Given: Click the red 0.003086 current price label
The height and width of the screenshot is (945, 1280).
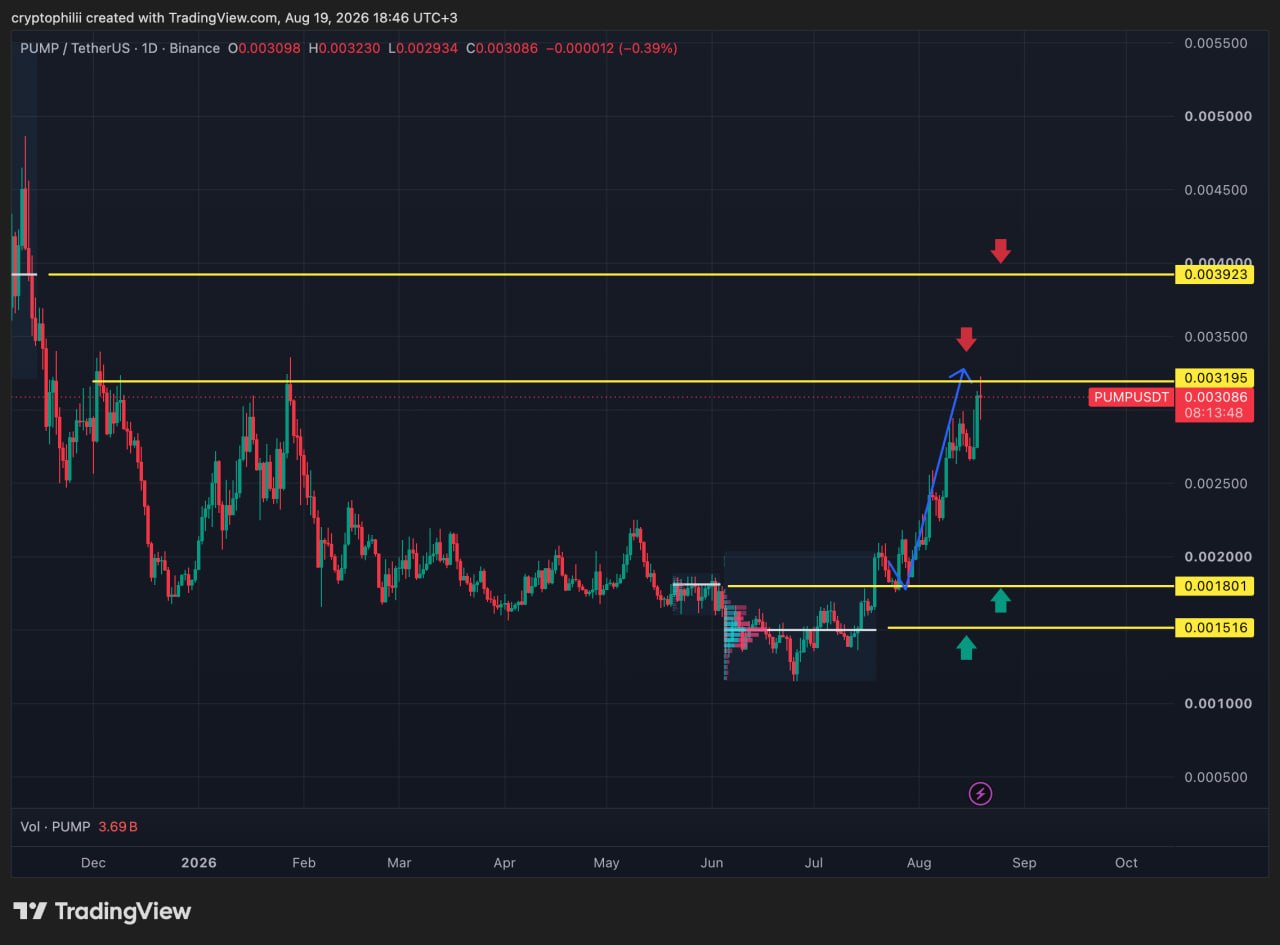Looking at the screenshot, I should pos(1214,397).
